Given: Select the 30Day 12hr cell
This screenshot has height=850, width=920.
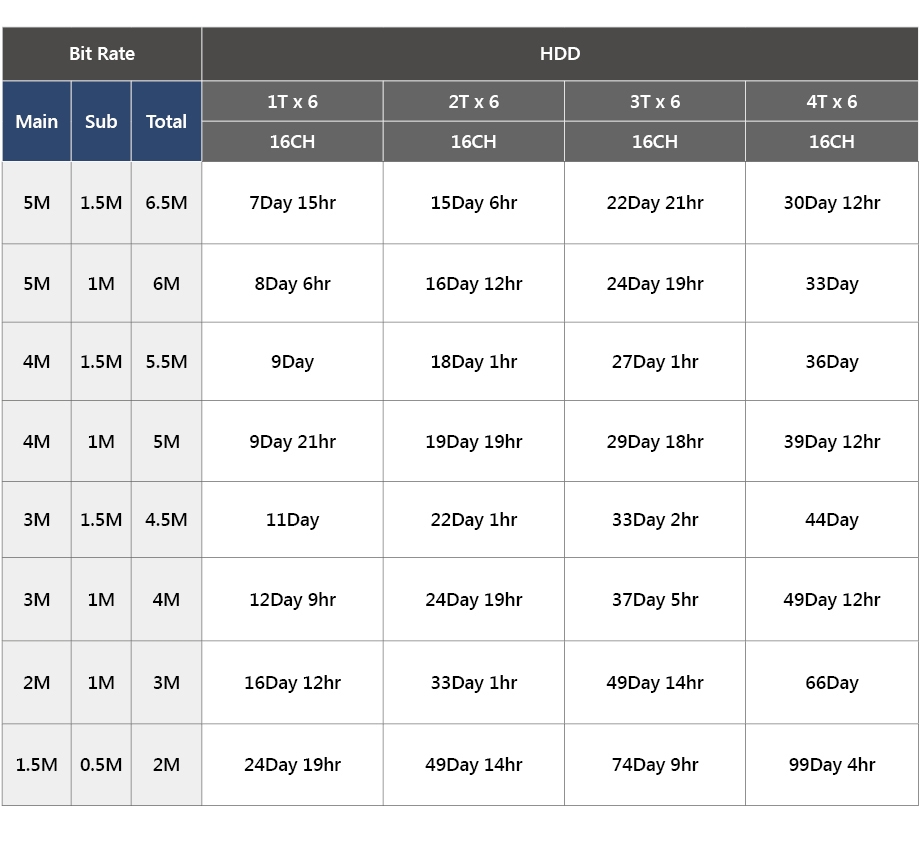Looking at the screenshot, I should [831, 203].
